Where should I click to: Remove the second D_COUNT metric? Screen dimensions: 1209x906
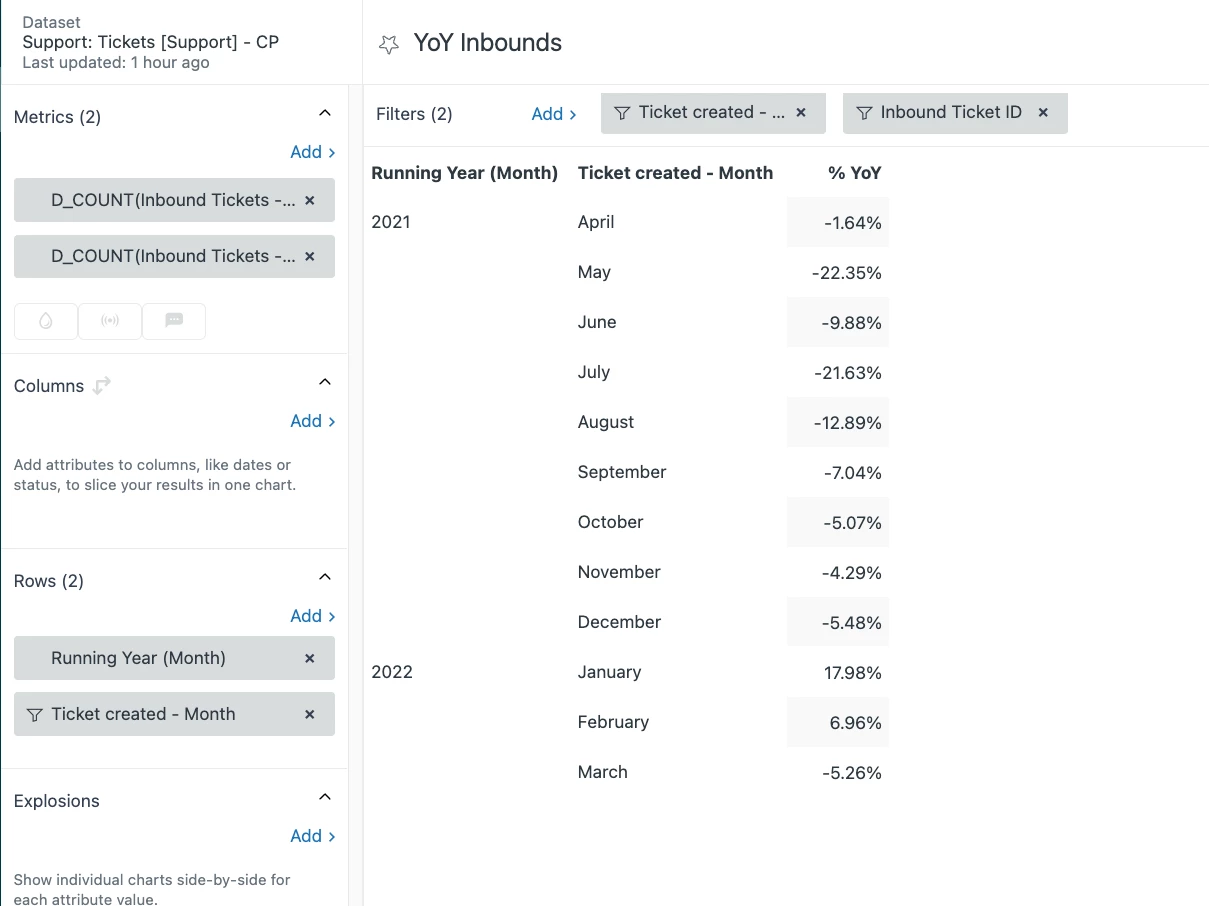[310, 256]
